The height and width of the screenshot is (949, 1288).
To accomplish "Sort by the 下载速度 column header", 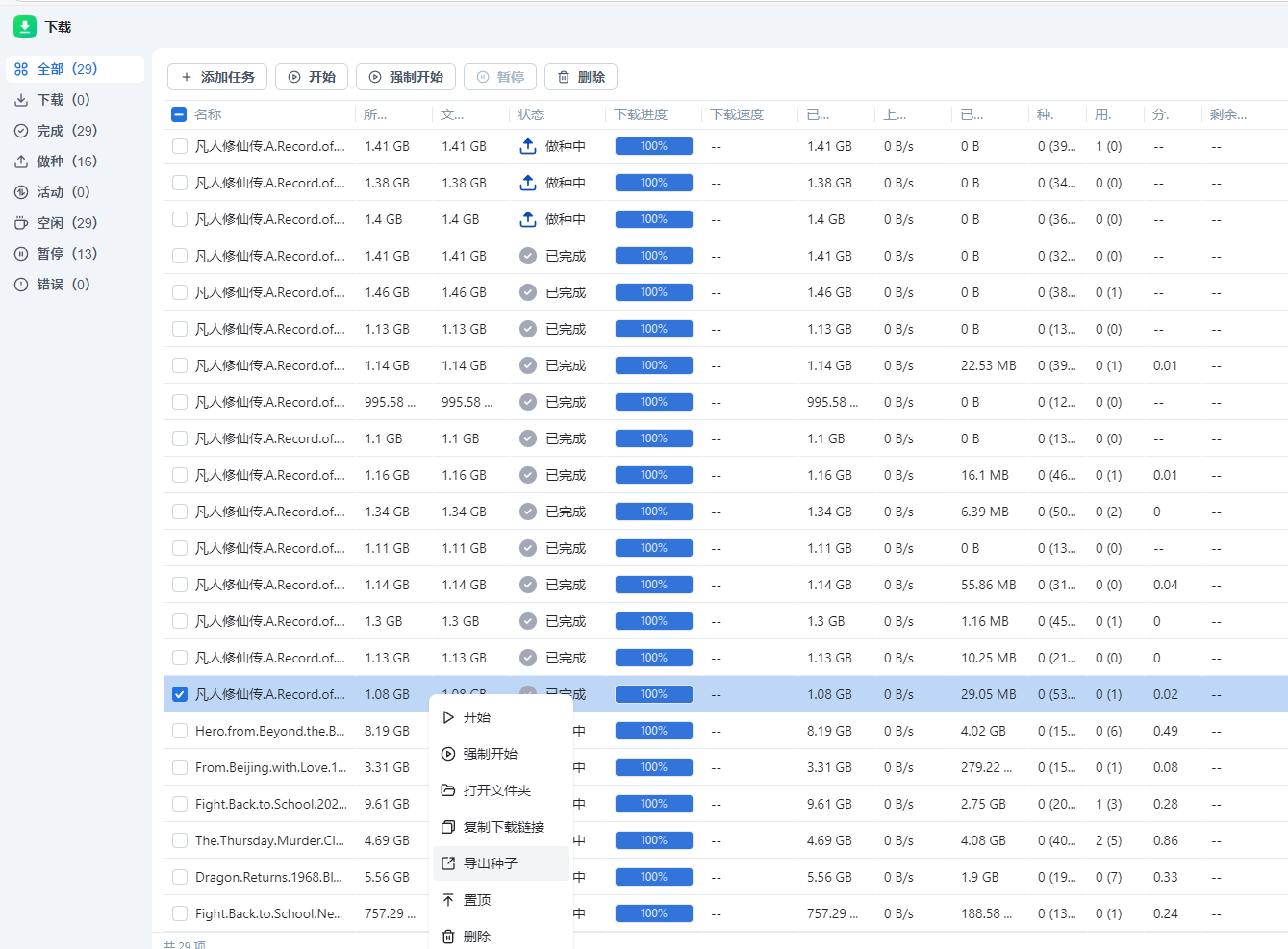I will coord(737,114).
